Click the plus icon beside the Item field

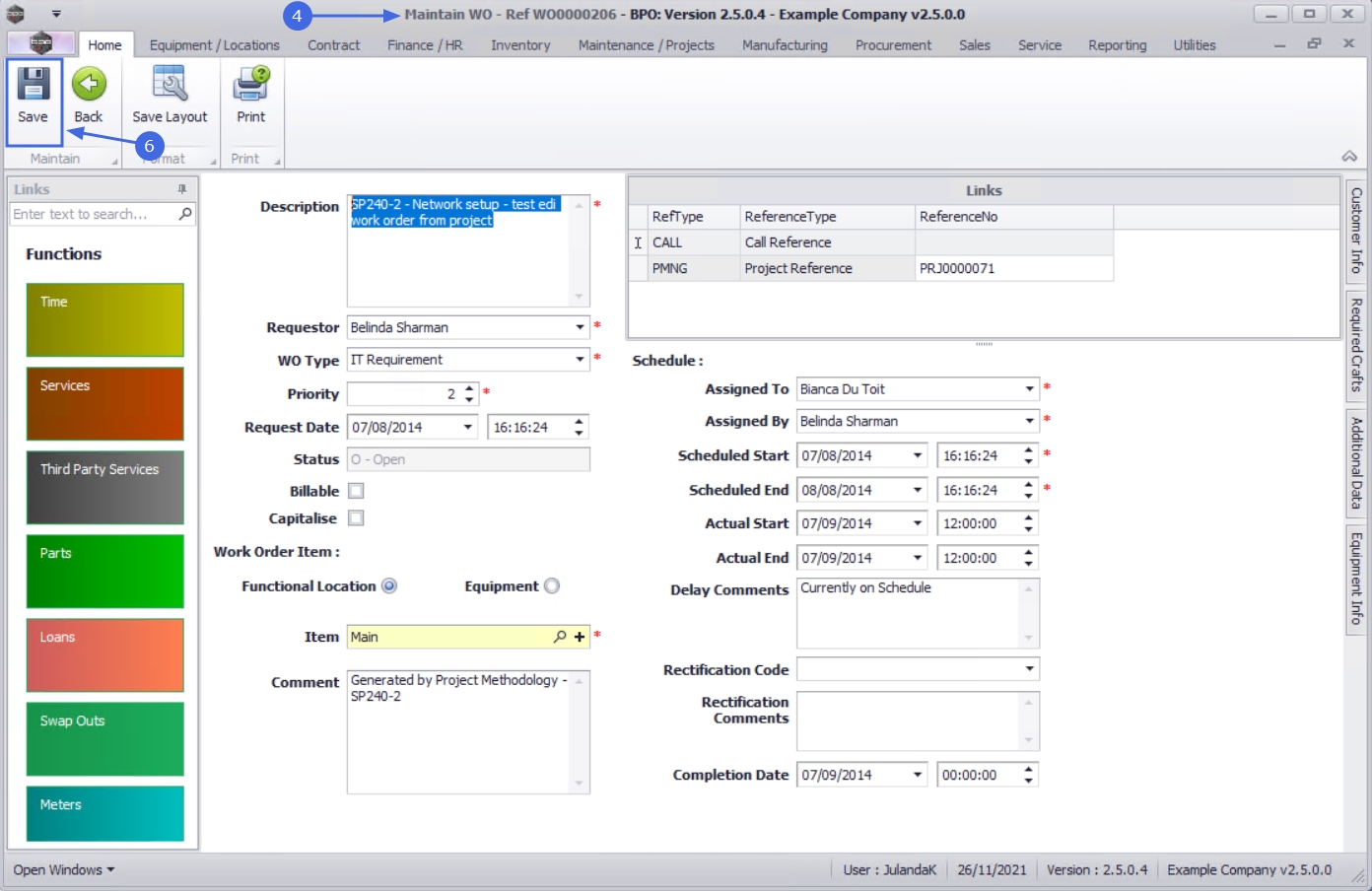click(x=580, y=637)
